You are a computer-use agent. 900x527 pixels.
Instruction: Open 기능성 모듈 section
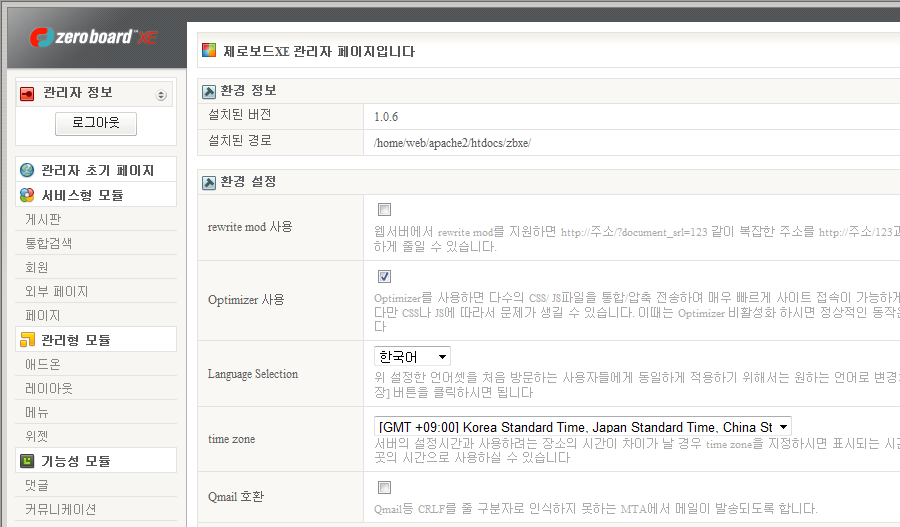click(x=76, y=461)
